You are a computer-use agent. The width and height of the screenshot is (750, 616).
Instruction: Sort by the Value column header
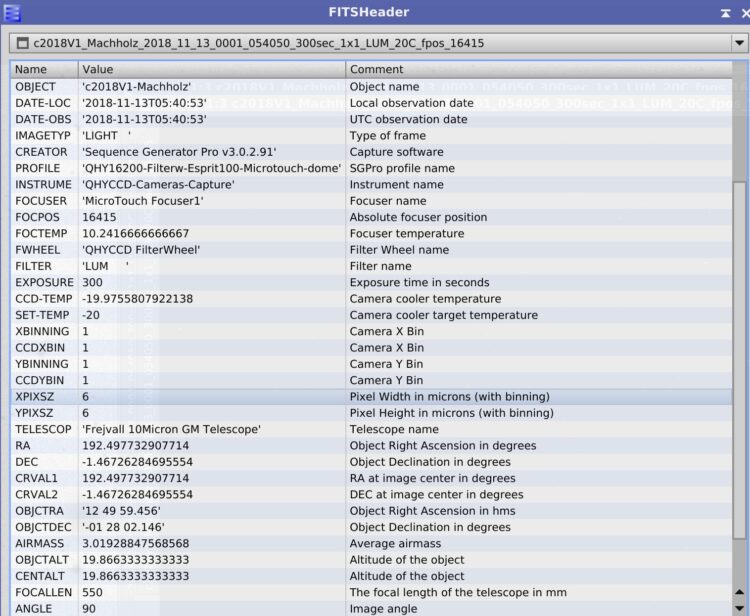212,69
